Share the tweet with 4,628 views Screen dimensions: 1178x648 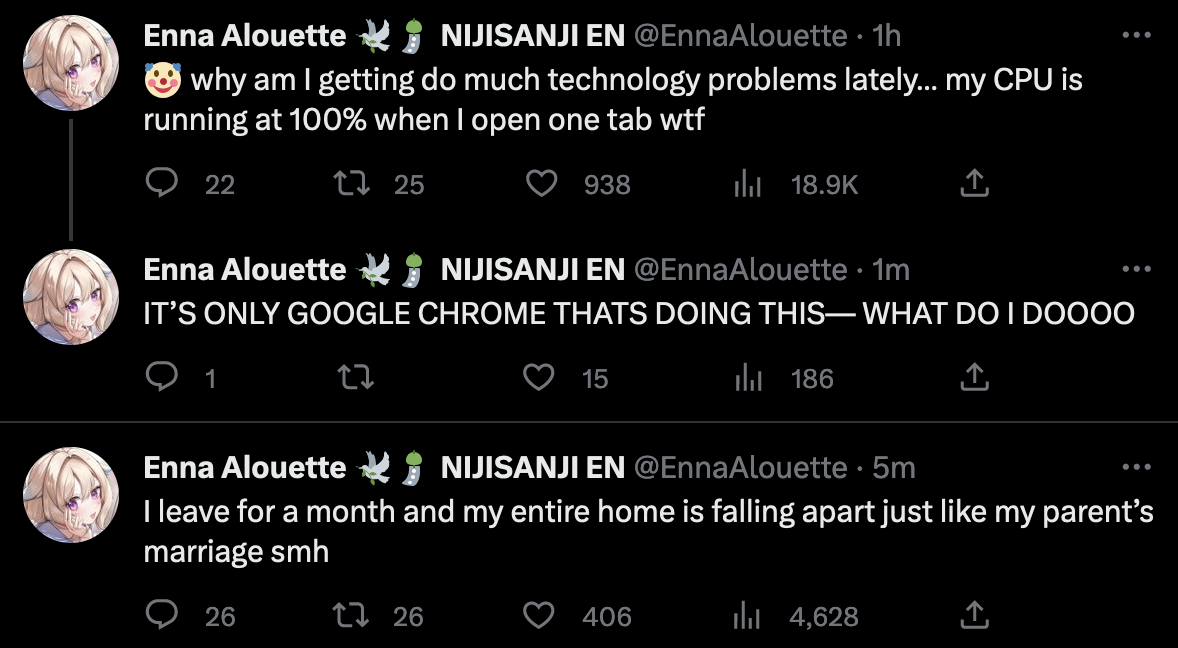[974, 615]
